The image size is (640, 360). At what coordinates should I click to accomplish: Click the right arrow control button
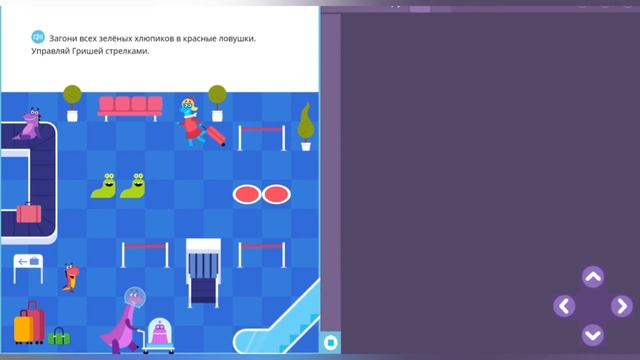pyautogui.click(x=622, y=306)
